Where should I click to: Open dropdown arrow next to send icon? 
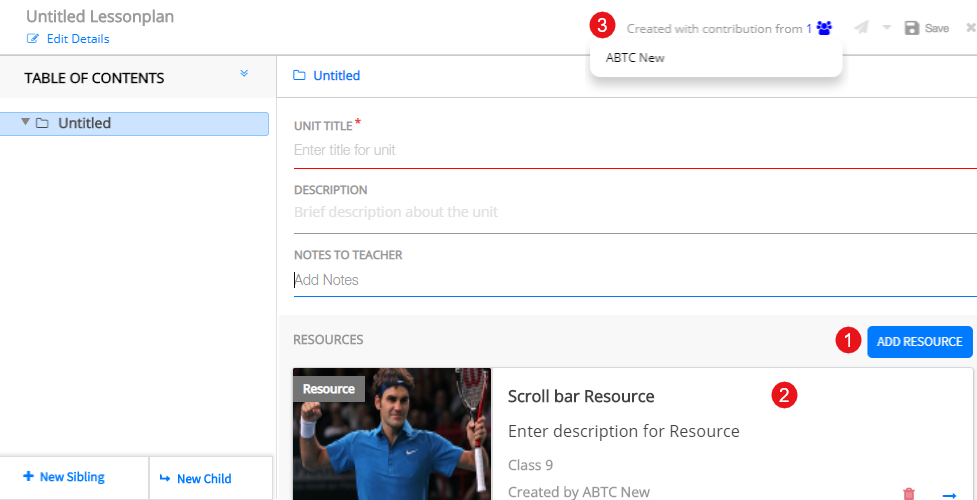pyautogui.click(x=886, y=28)
